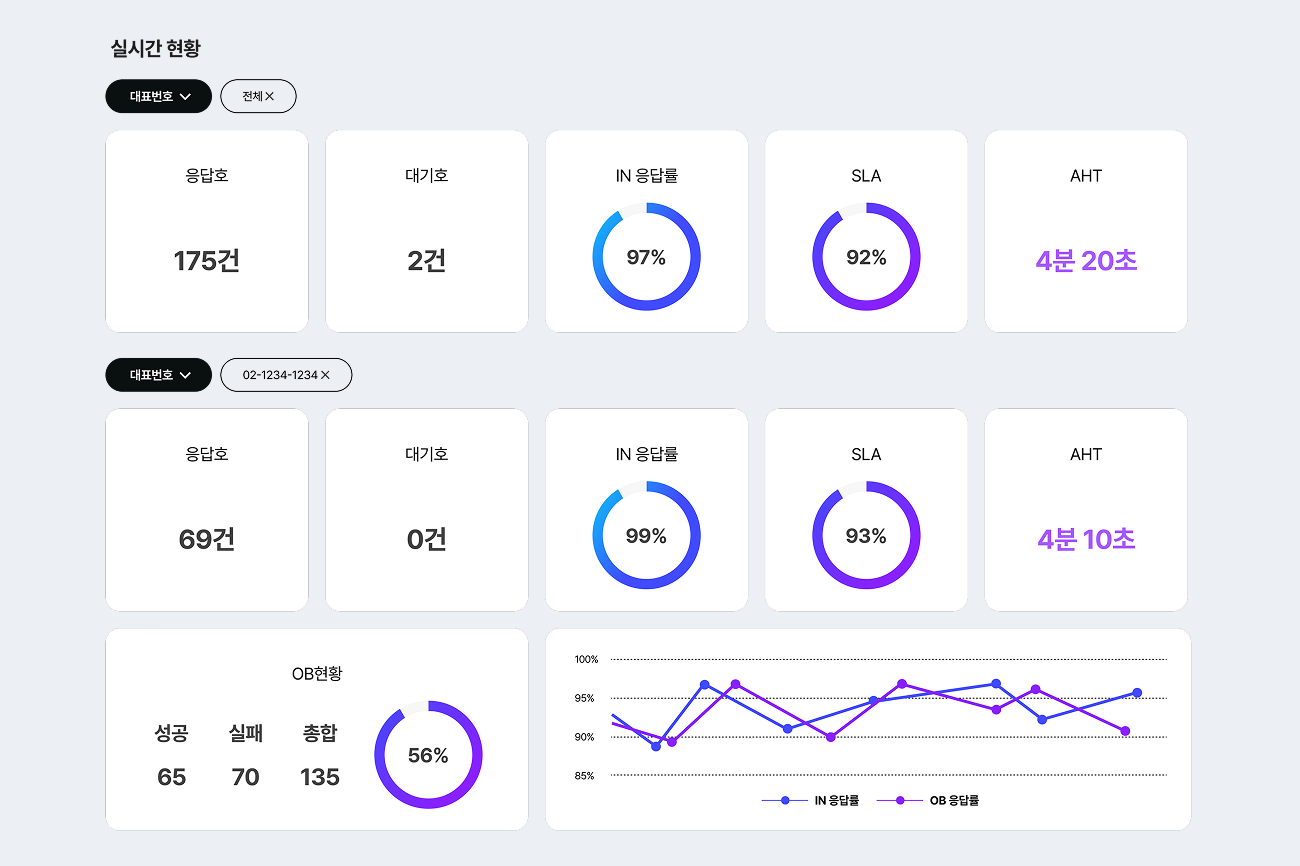
Task: Click the 99% IN 응답률 donut gauge
Action: click(646, 536)
